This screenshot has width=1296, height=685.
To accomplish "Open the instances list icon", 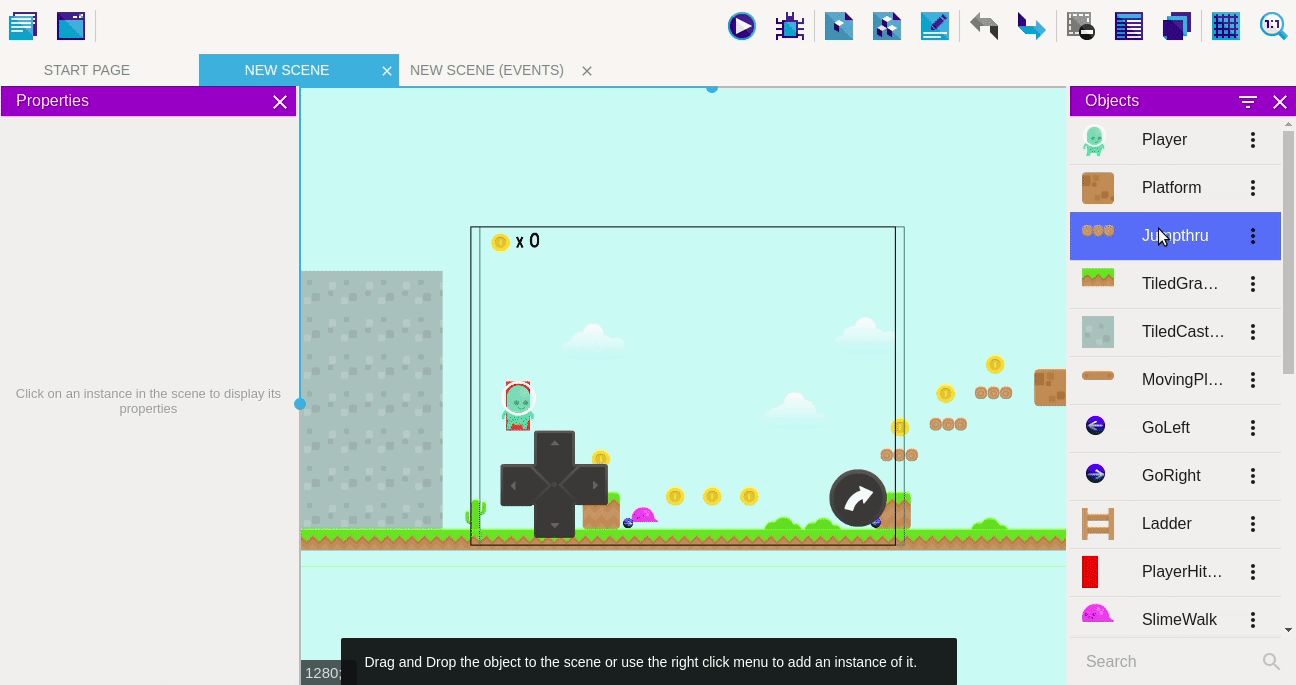I will coord(1128,26).
